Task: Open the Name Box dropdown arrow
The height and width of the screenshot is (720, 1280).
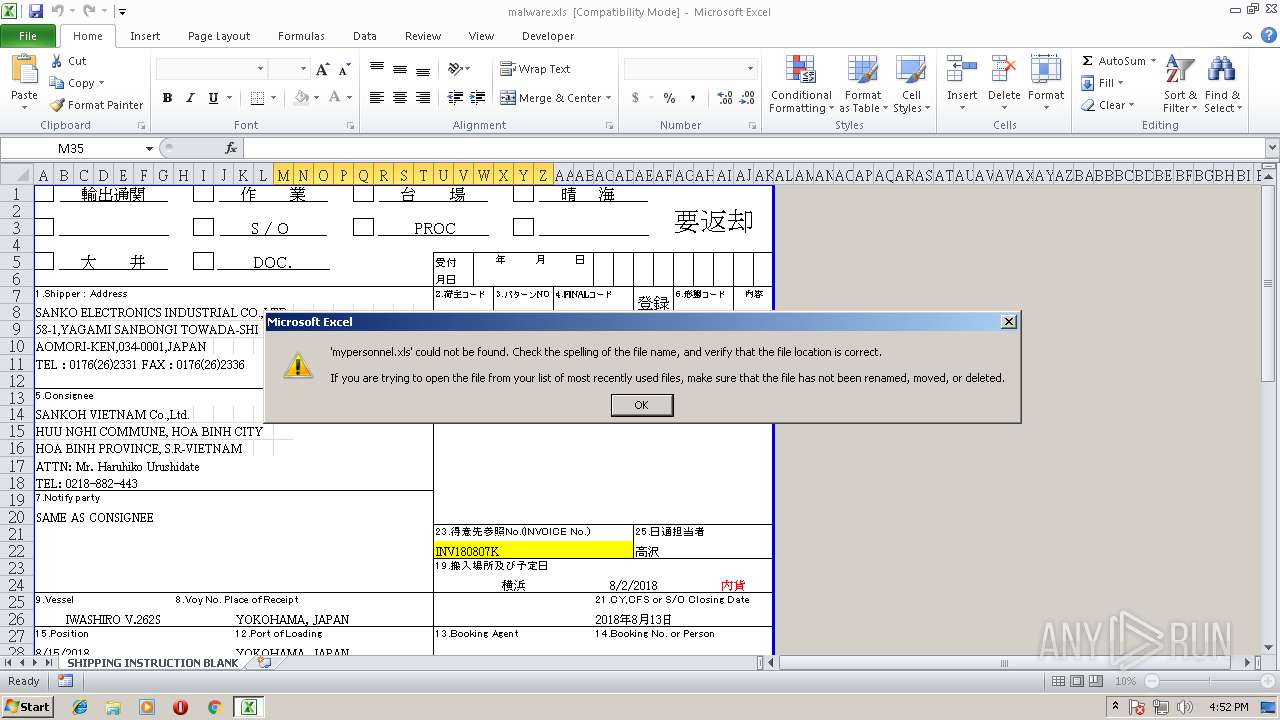Action: 148,148
